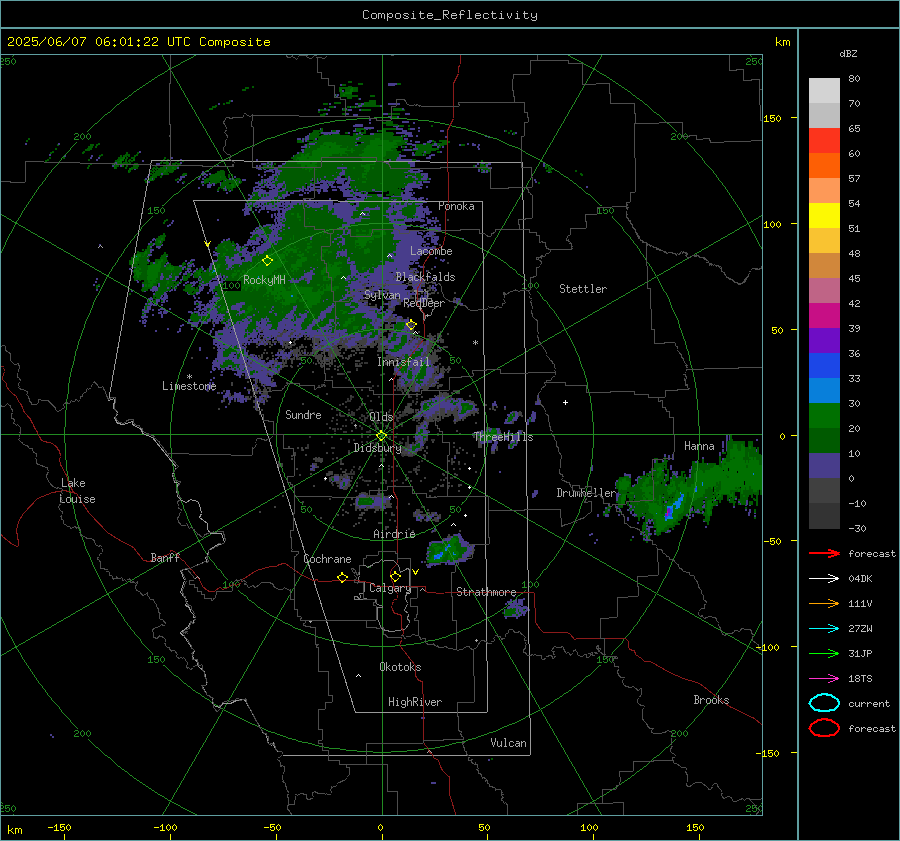Click the Drumheller city label
The height and width of the screenshot is (841, 900).
coord(586,493)
